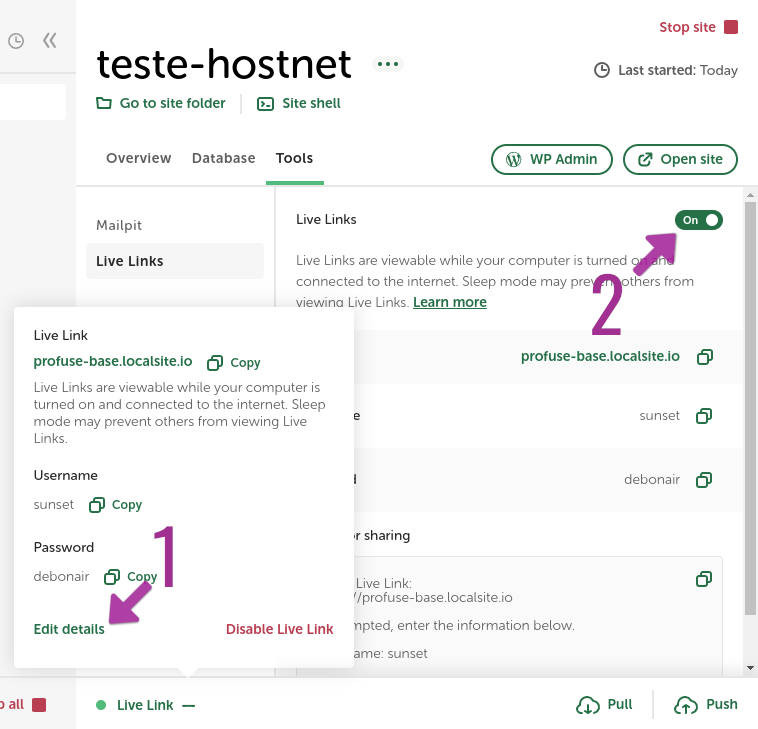The width and height of the screenshot is (758, 729).
Task: Select Mailpit in the tools list
Action: tap(119, 225)
